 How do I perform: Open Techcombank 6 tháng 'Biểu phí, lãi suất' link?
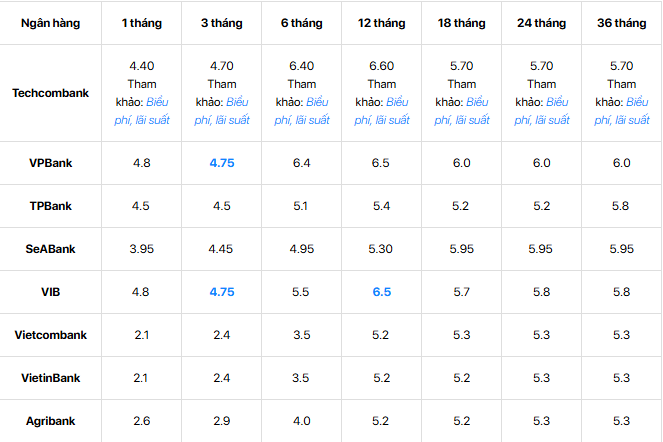coord(302,111)
